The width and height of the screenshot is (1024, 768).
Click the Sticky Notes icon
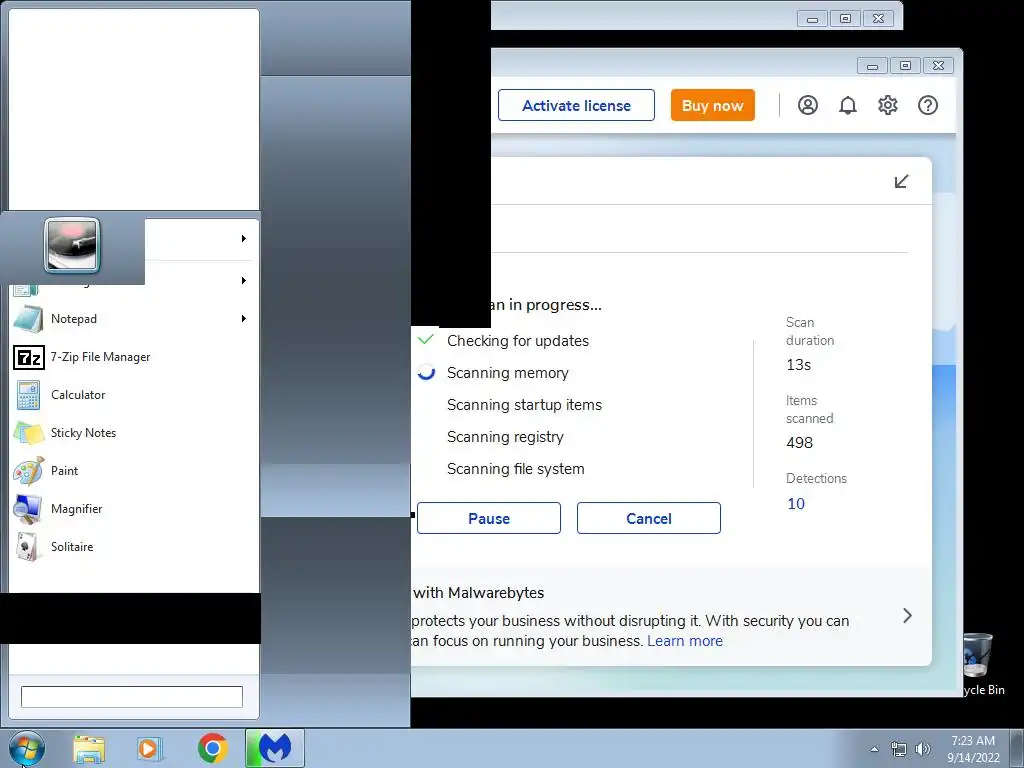(28, 432)
